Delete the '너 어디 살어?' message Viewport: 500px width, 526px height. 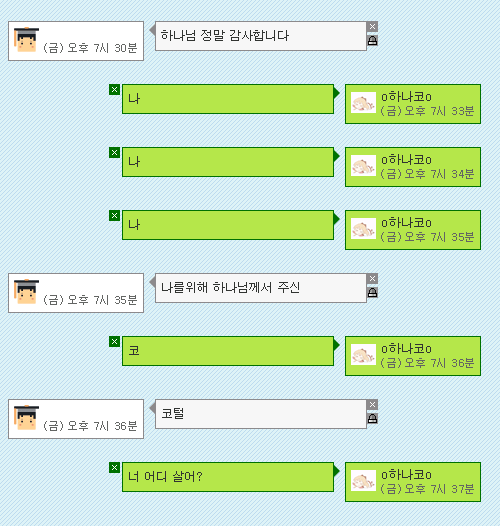(x=114, y=468)
